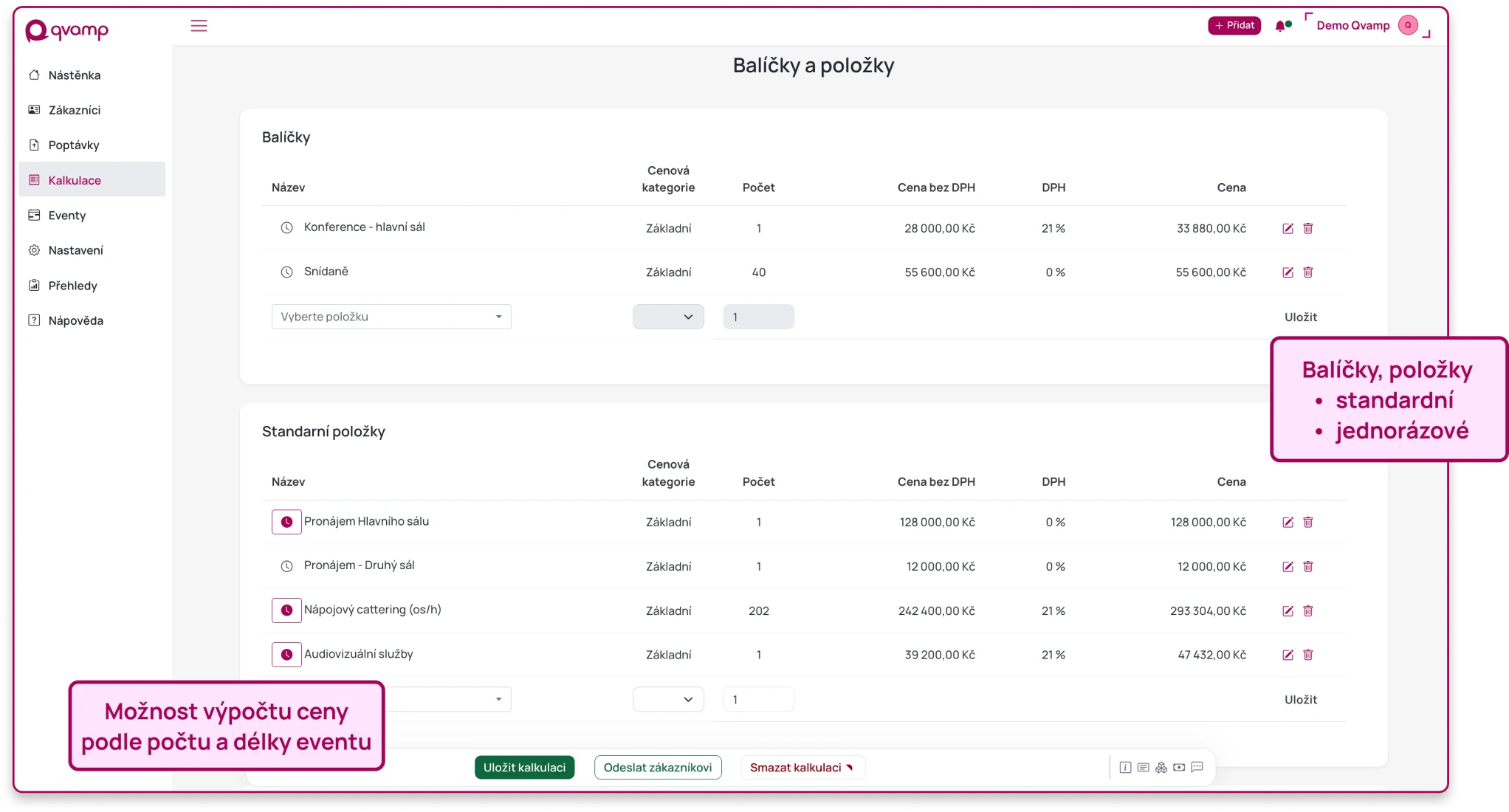Open the stacked cubes icon in the bottom bar
This screenshot has width=1509, height=812.
(1161, 768)
